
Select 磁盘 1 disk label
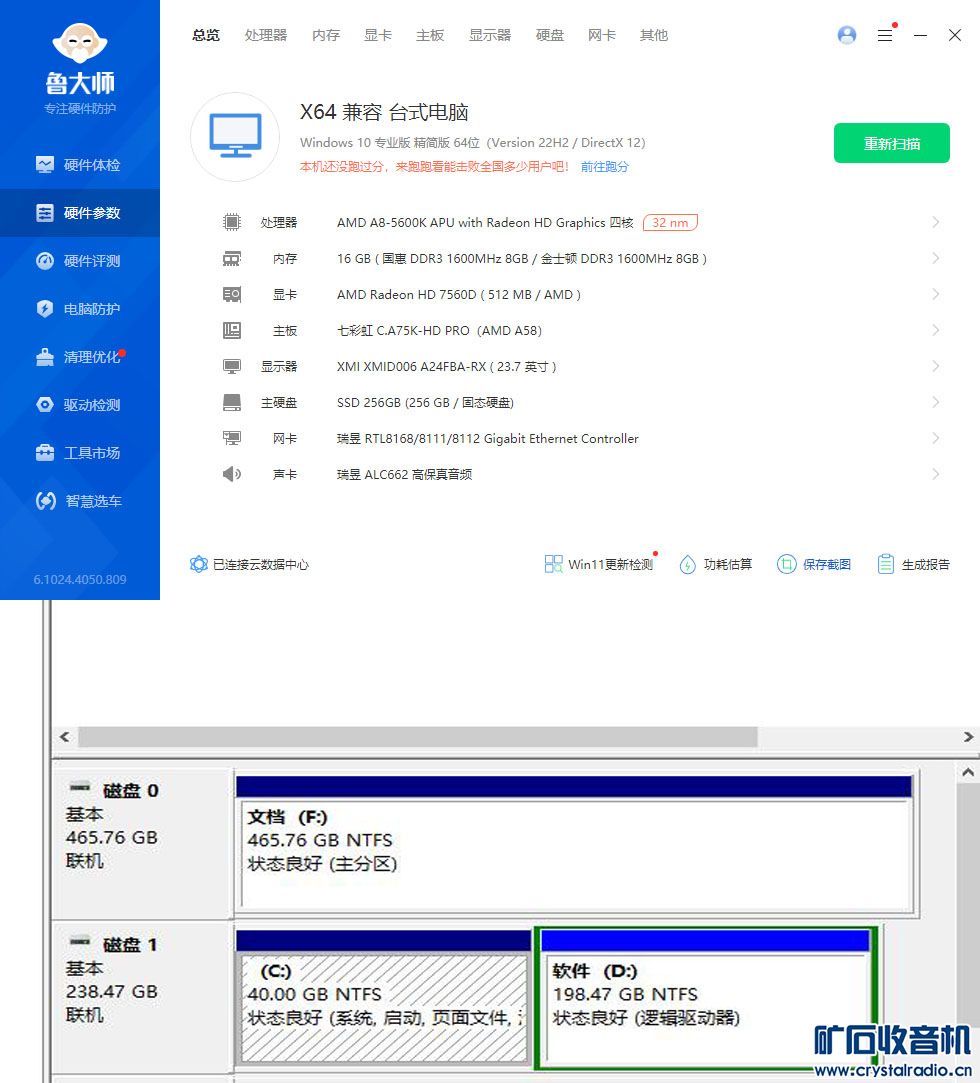(131, 945)
